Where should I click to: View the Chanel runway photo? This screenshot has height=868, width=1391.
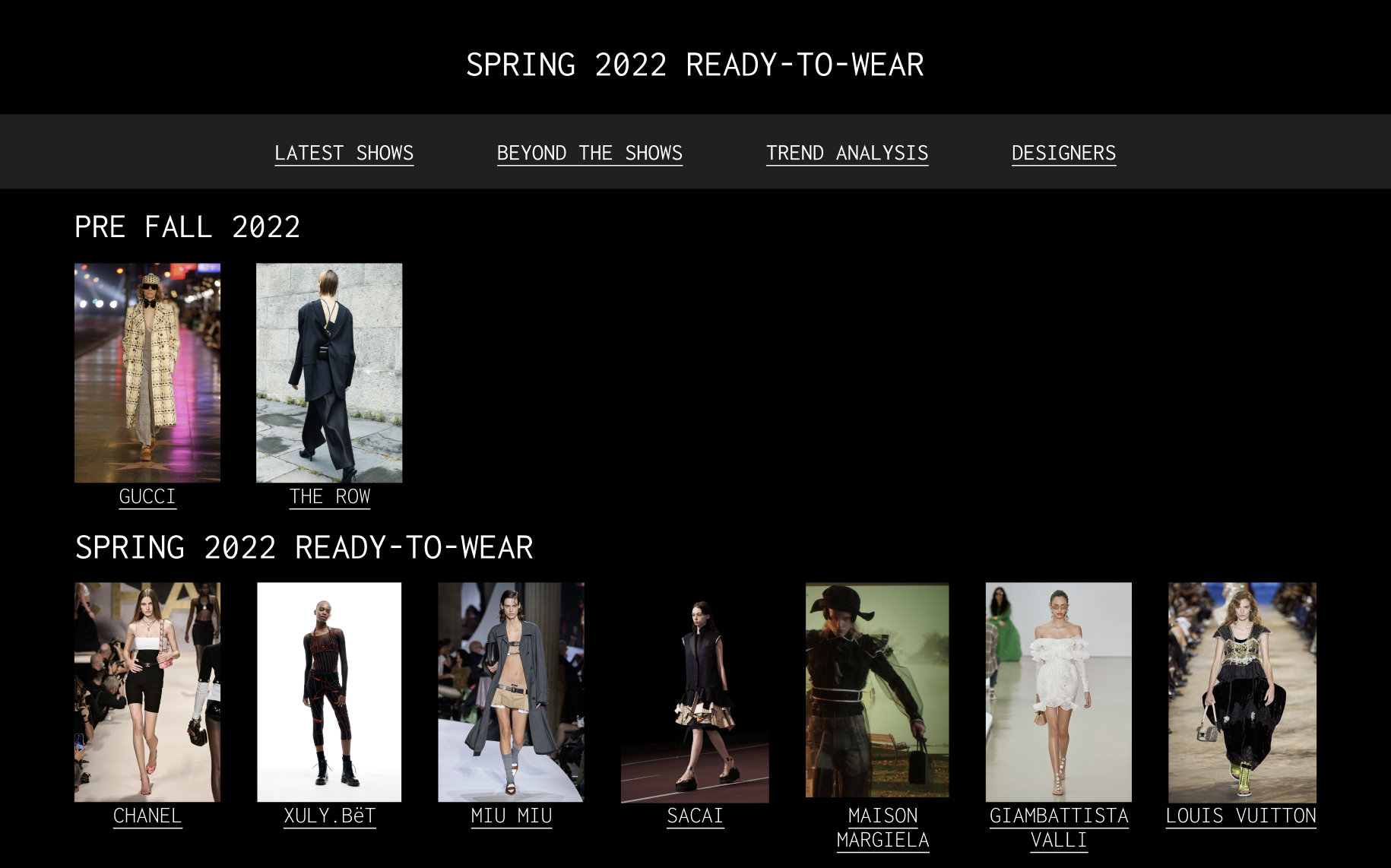pos(147,692)
